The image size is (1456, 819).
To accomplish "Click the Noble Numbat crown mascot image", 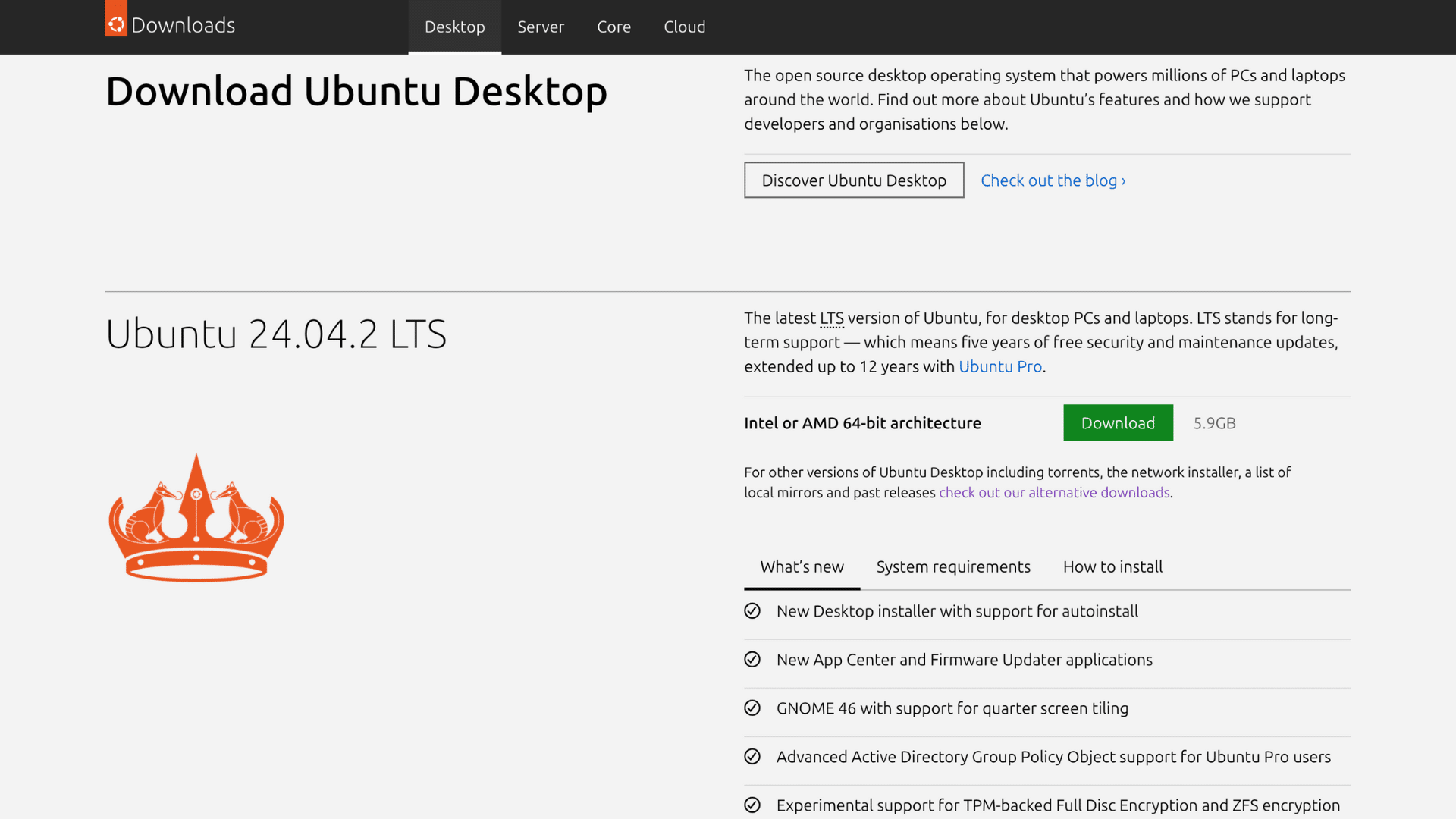I will 196,518.
